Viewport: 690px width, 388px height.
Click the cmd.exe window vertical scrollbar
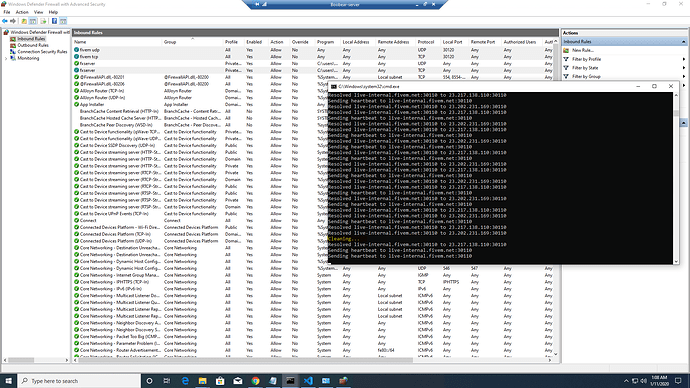676,178
